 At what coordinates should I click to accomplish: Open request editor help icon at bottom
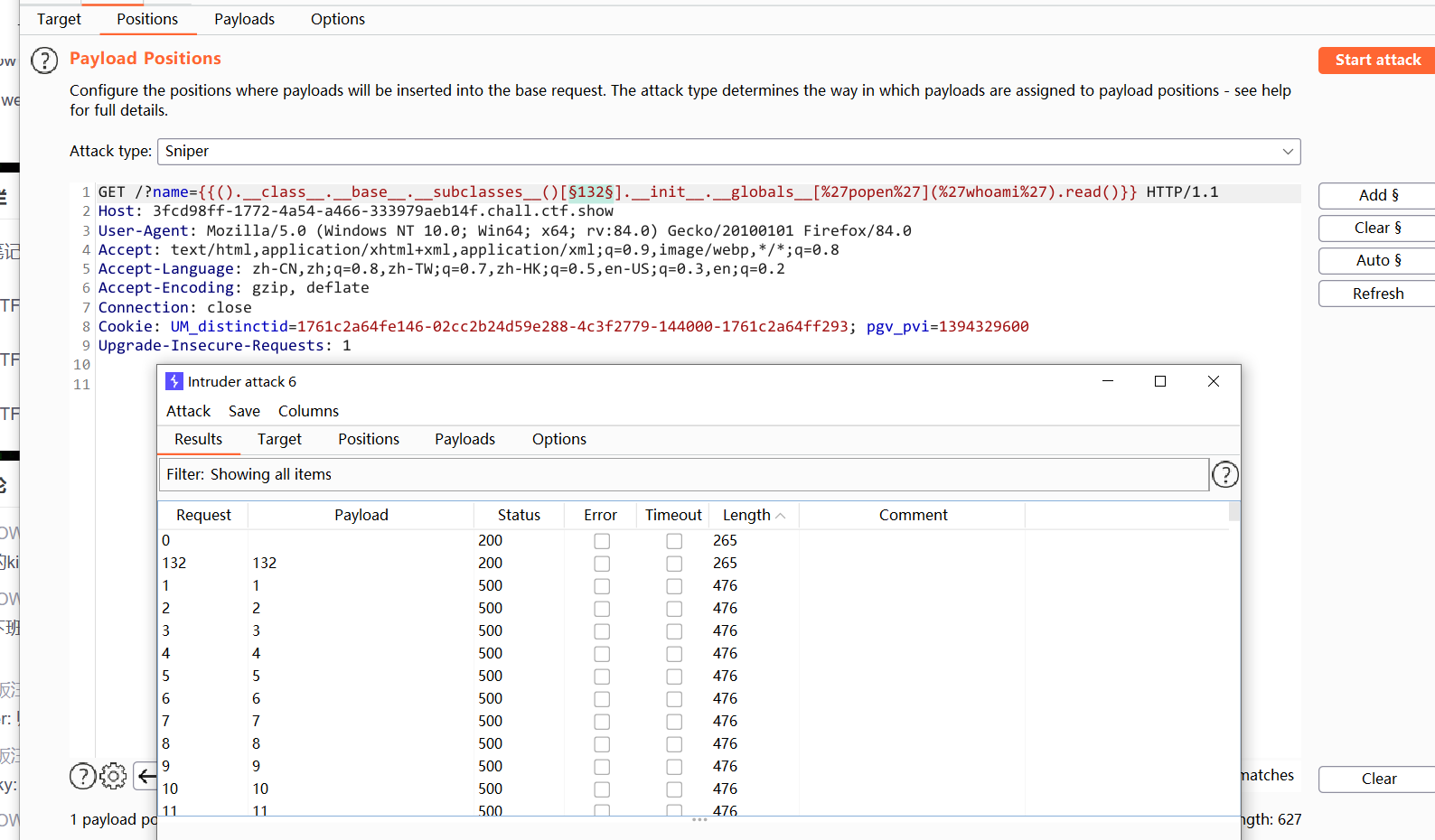point(83,776)
